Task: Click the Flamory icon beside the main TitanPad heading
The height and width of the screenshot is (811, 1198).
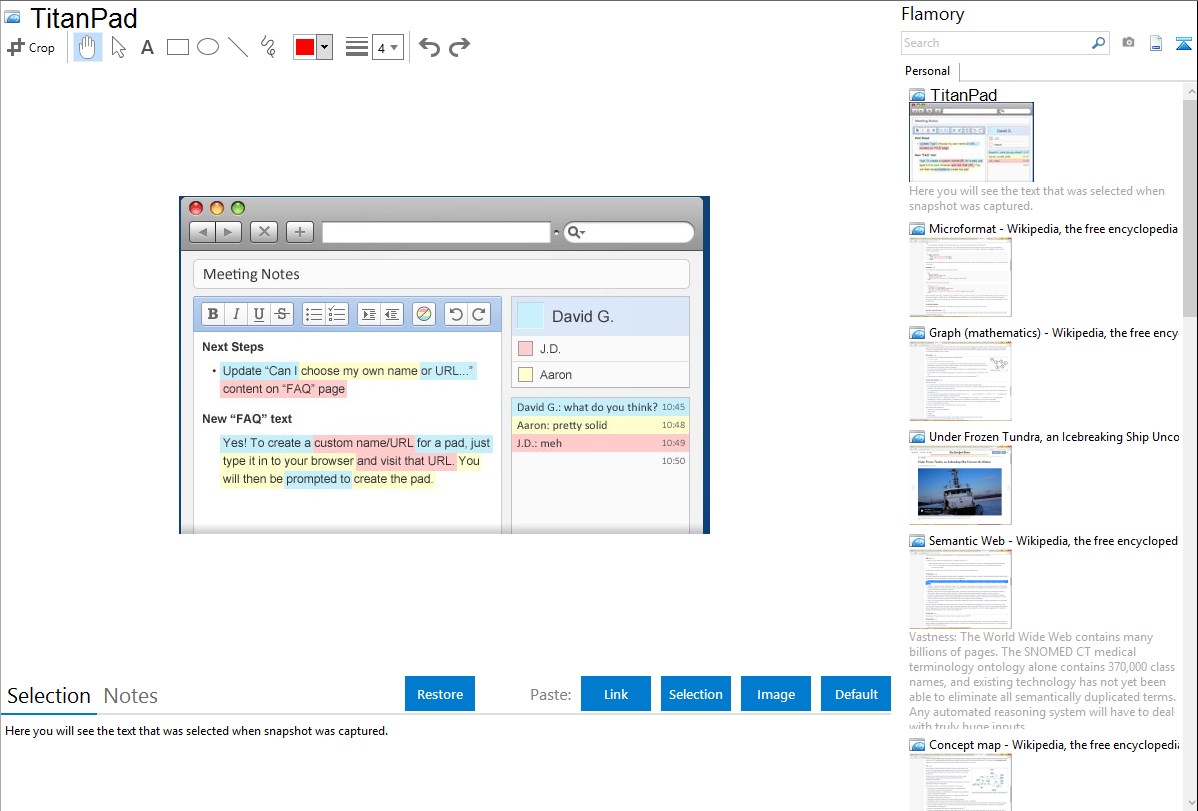Action: (13, 18)
